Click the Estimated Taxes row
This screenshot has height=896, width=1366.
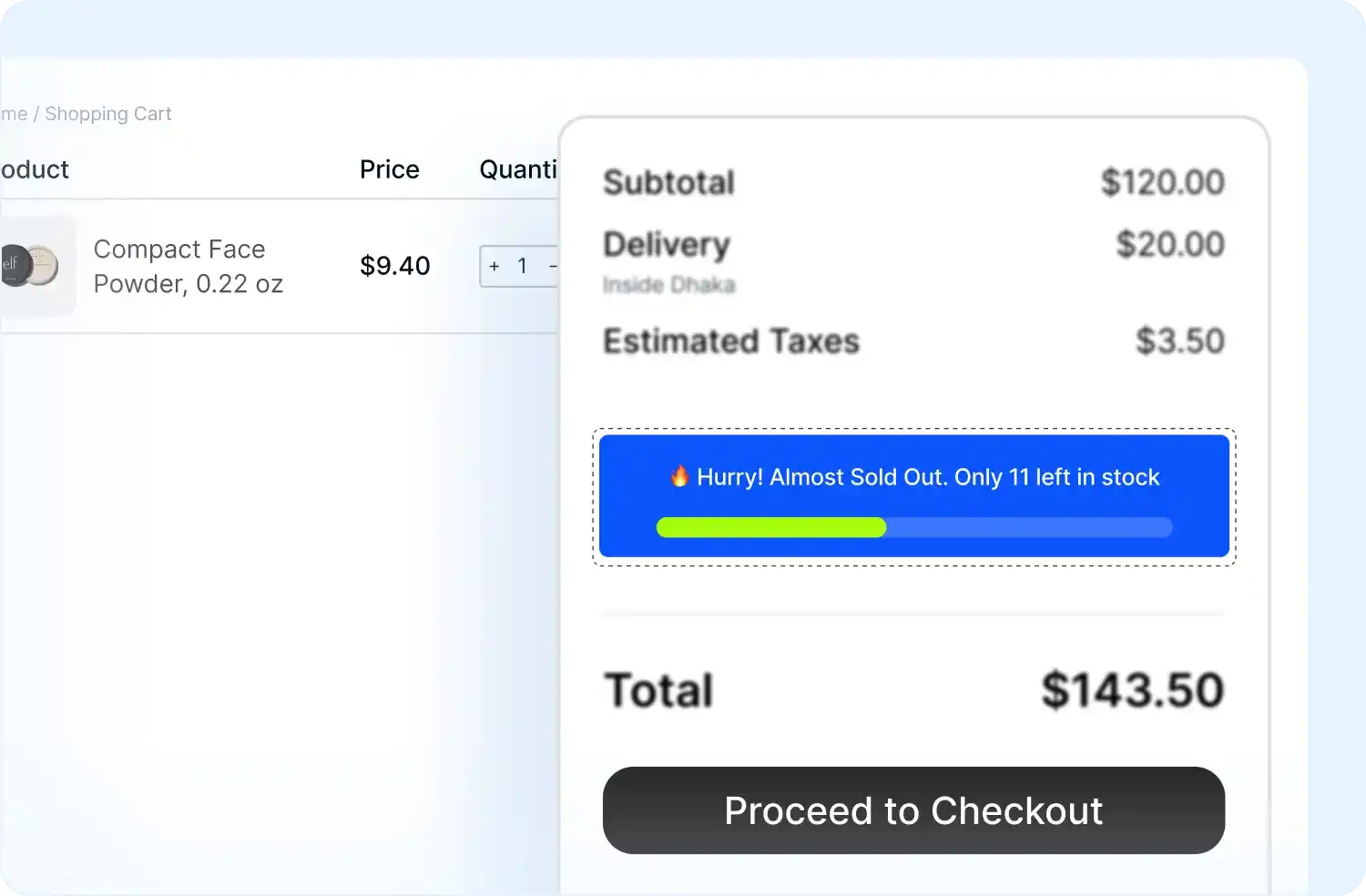click(730, 341)
